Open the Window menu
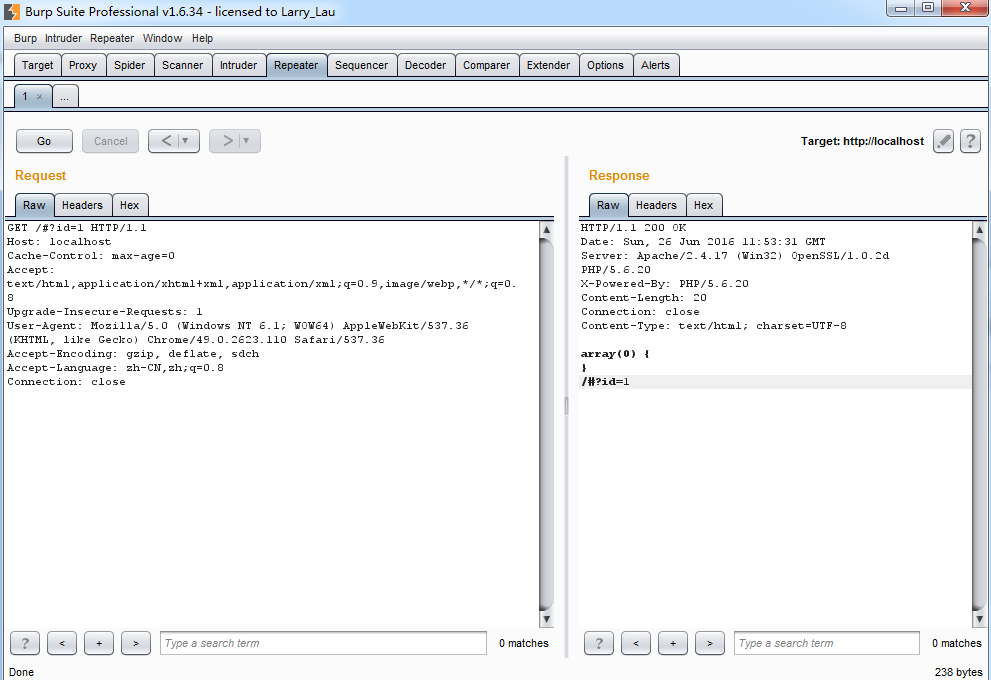 tap(162, 38)
